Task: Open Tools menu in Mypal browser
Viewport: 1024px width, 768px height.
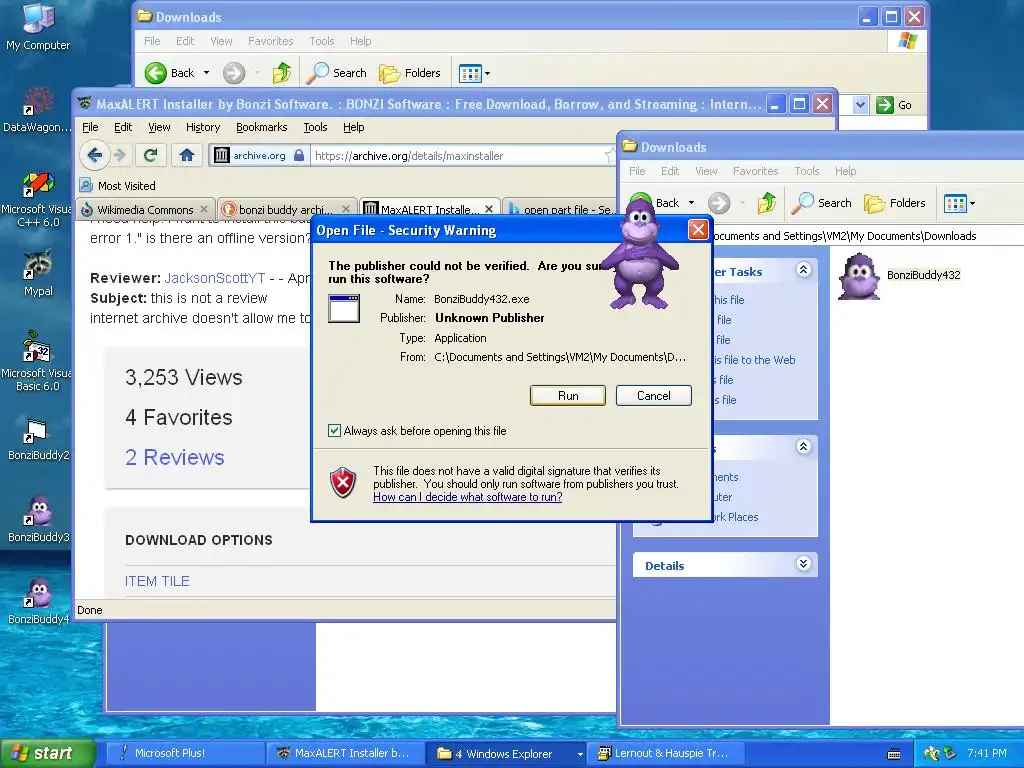Action: [x=315, y=127]
